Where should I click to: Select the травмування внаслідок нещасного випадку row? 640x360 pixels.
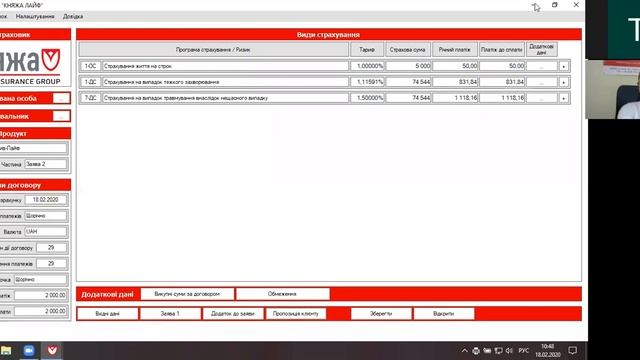[x=225, y=98]
